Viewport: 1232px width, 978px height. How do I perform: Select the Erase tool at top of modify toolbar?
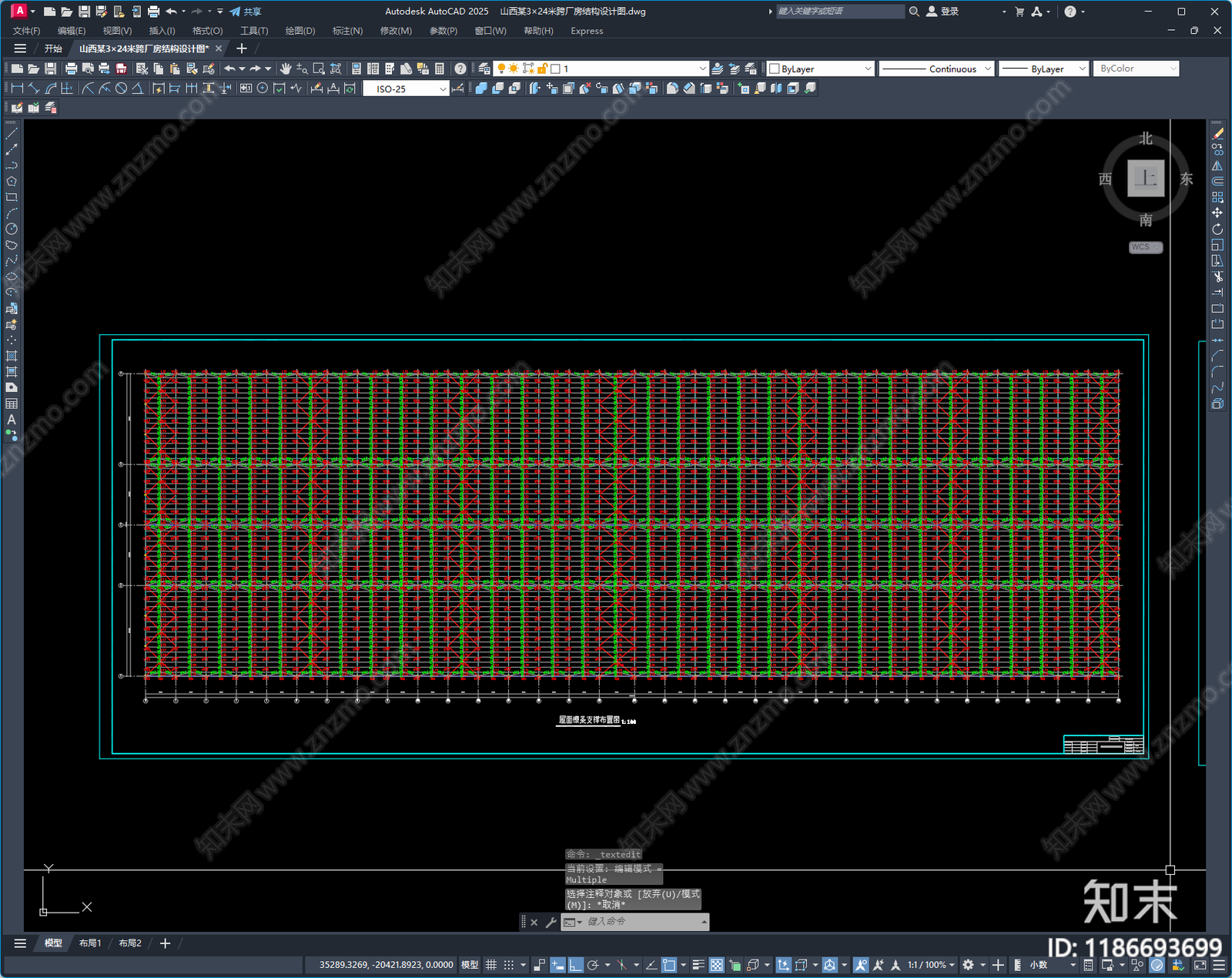click(x=1217, y=134)
